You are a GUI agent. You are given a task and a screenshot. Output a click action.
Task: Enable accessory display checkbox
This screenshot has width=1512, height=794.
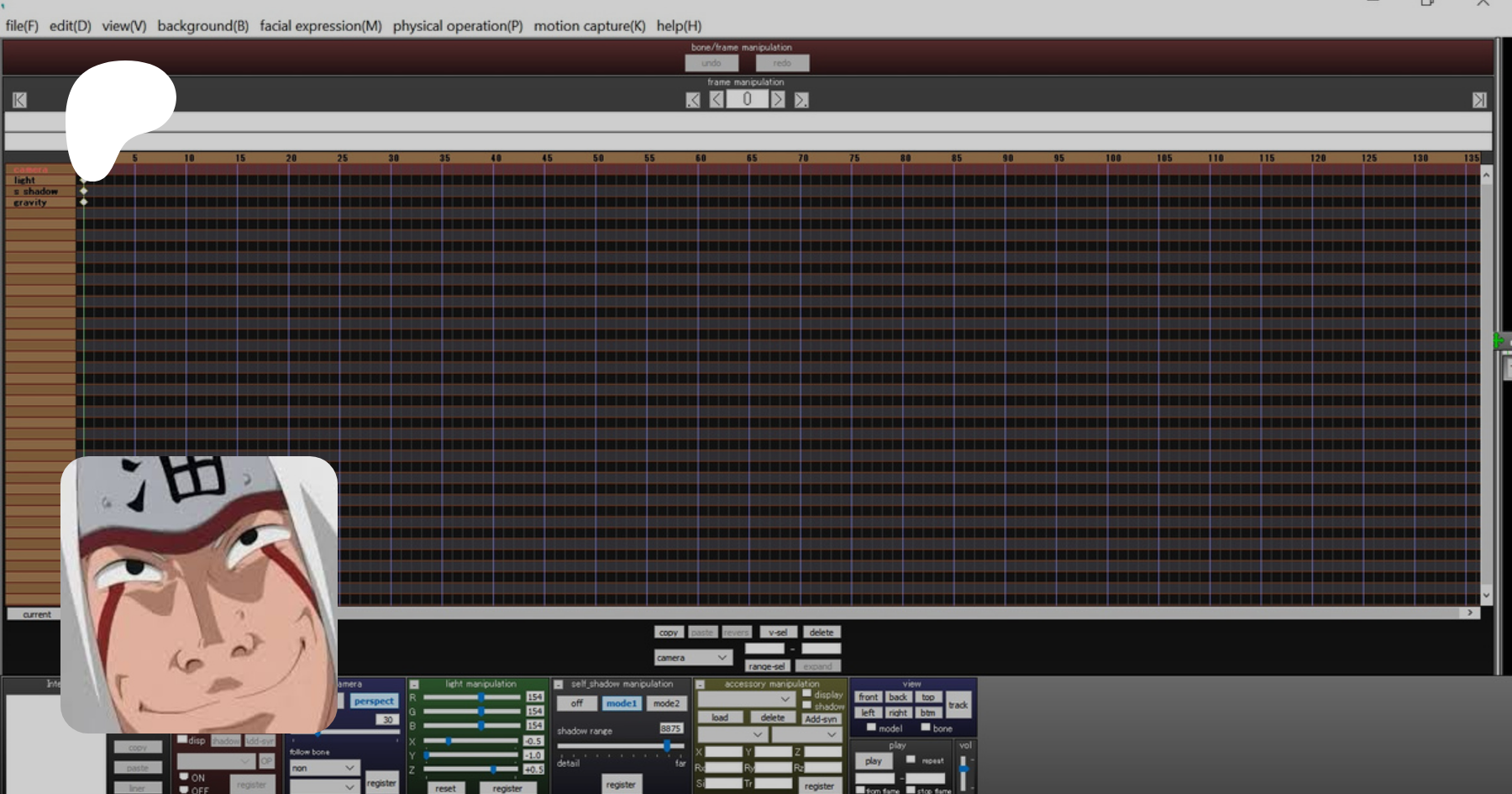click(807, 694)
